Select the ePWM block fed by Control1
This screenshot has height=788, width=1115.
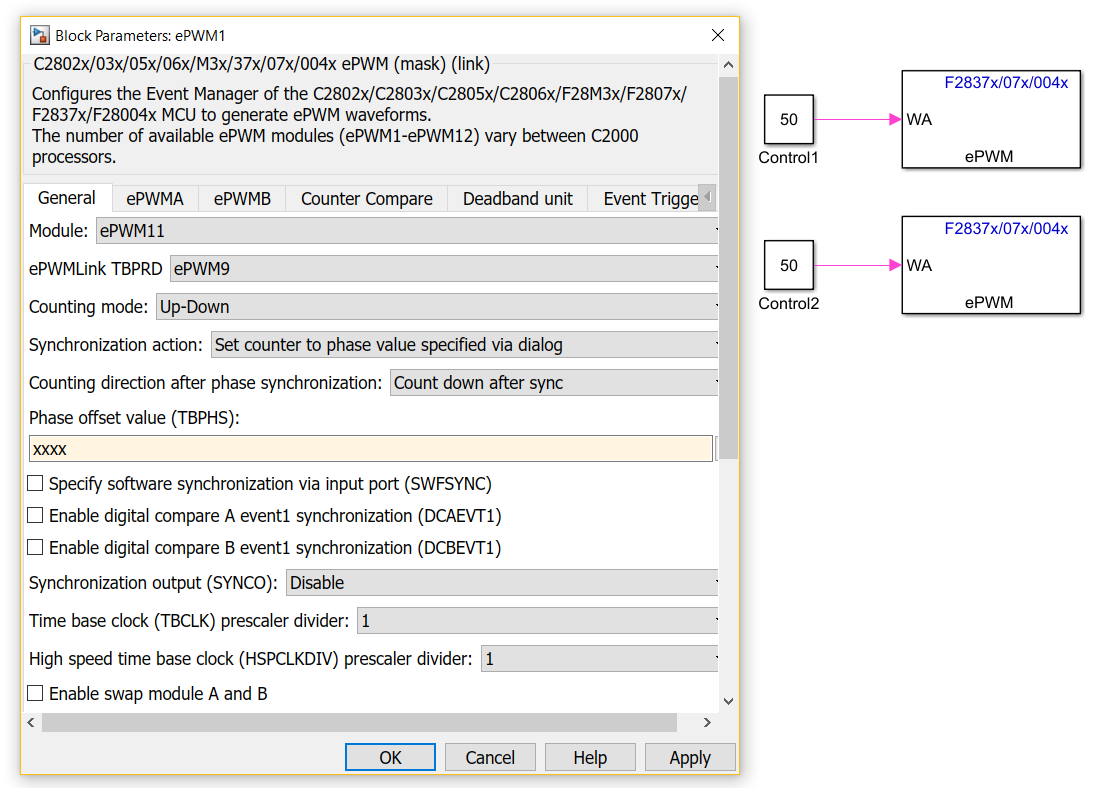point(991,119)
